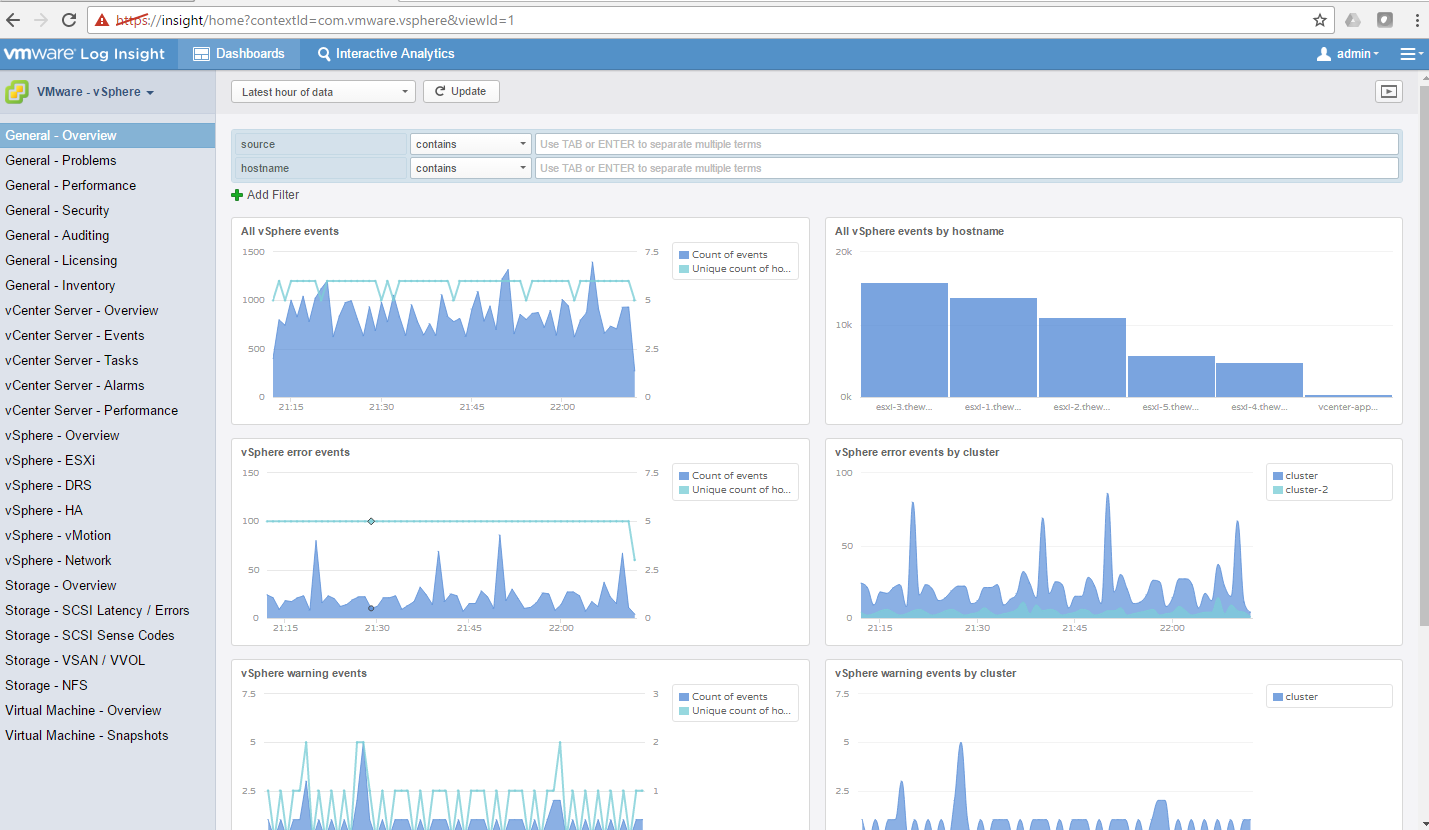Click the browser reload icon
This screenshot has height=830, width=1429.
69,19
